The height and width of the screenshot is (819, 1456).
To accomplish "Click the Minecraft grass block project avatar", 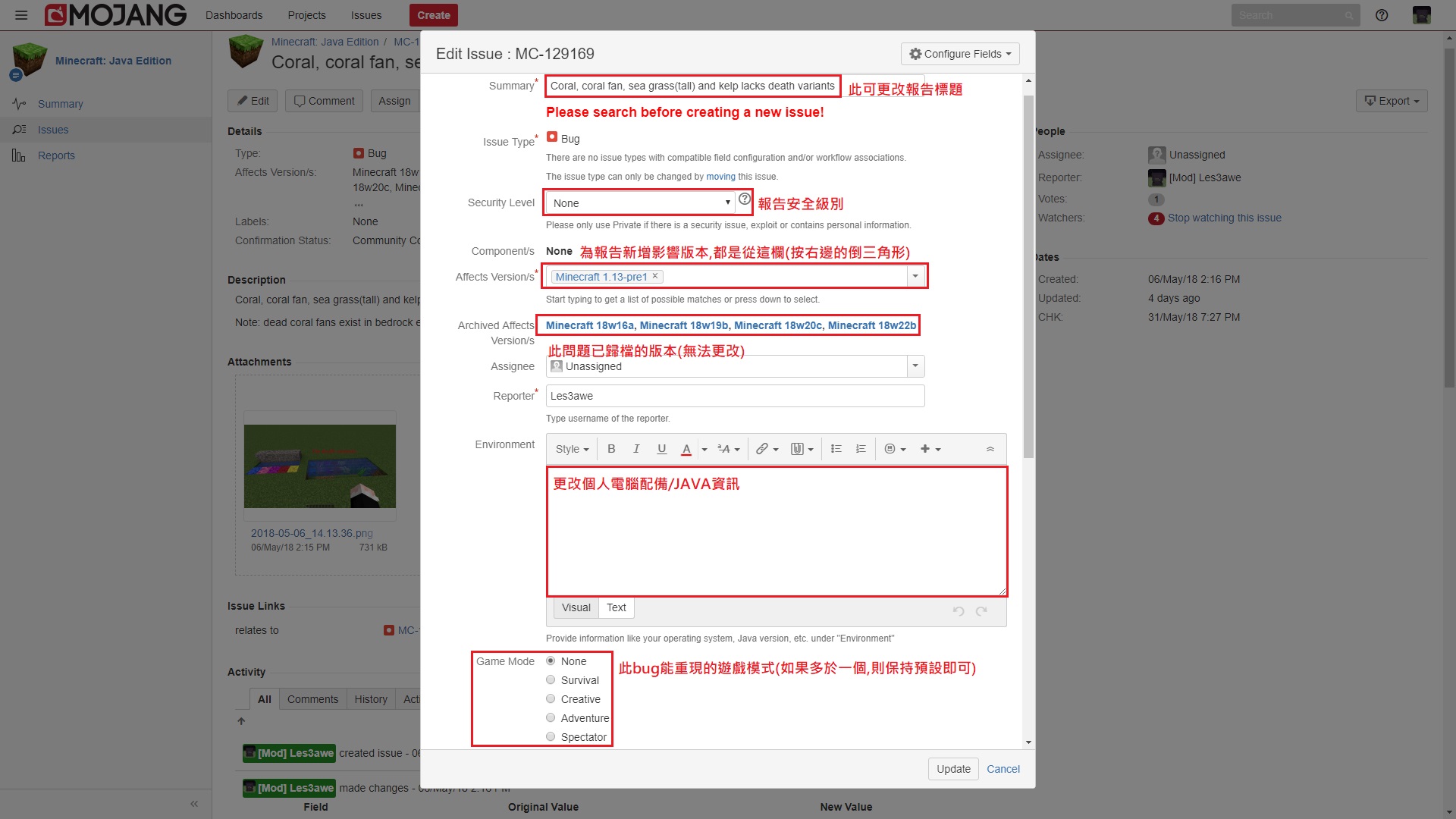I will pyautogui.click(x=30, y=61).
